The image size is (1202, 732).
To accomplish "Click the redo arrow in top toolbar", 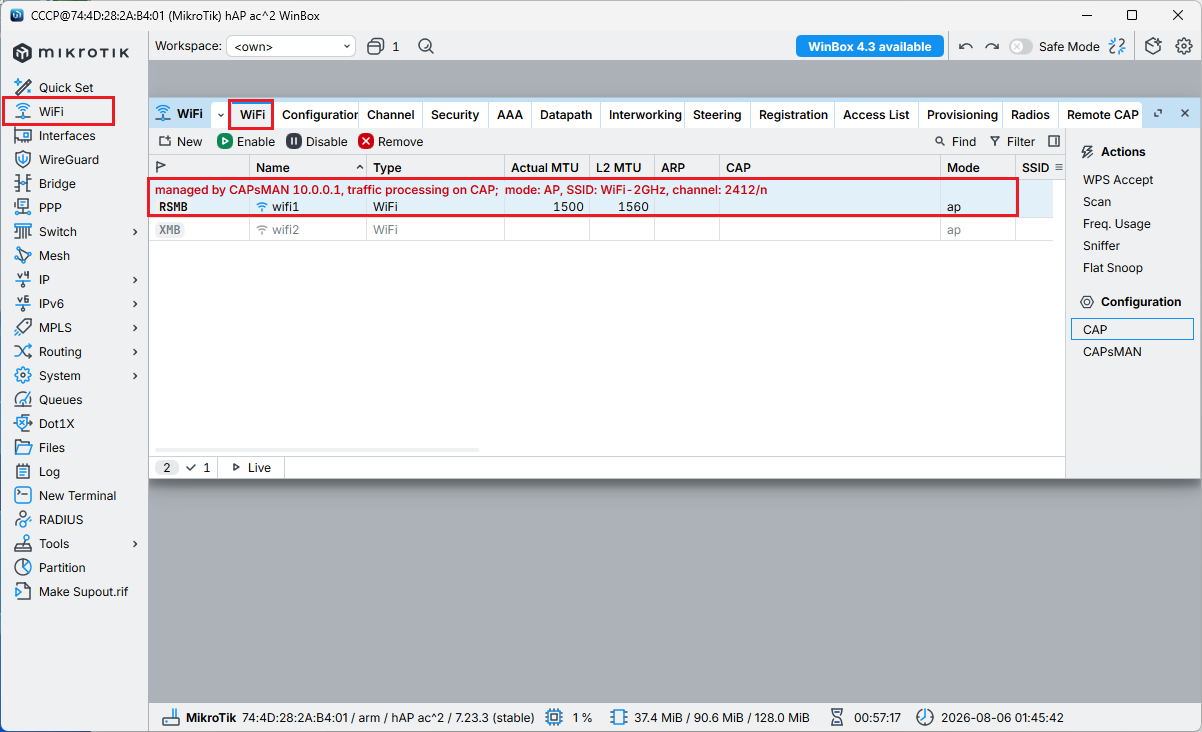I will (x=992, y=46).
